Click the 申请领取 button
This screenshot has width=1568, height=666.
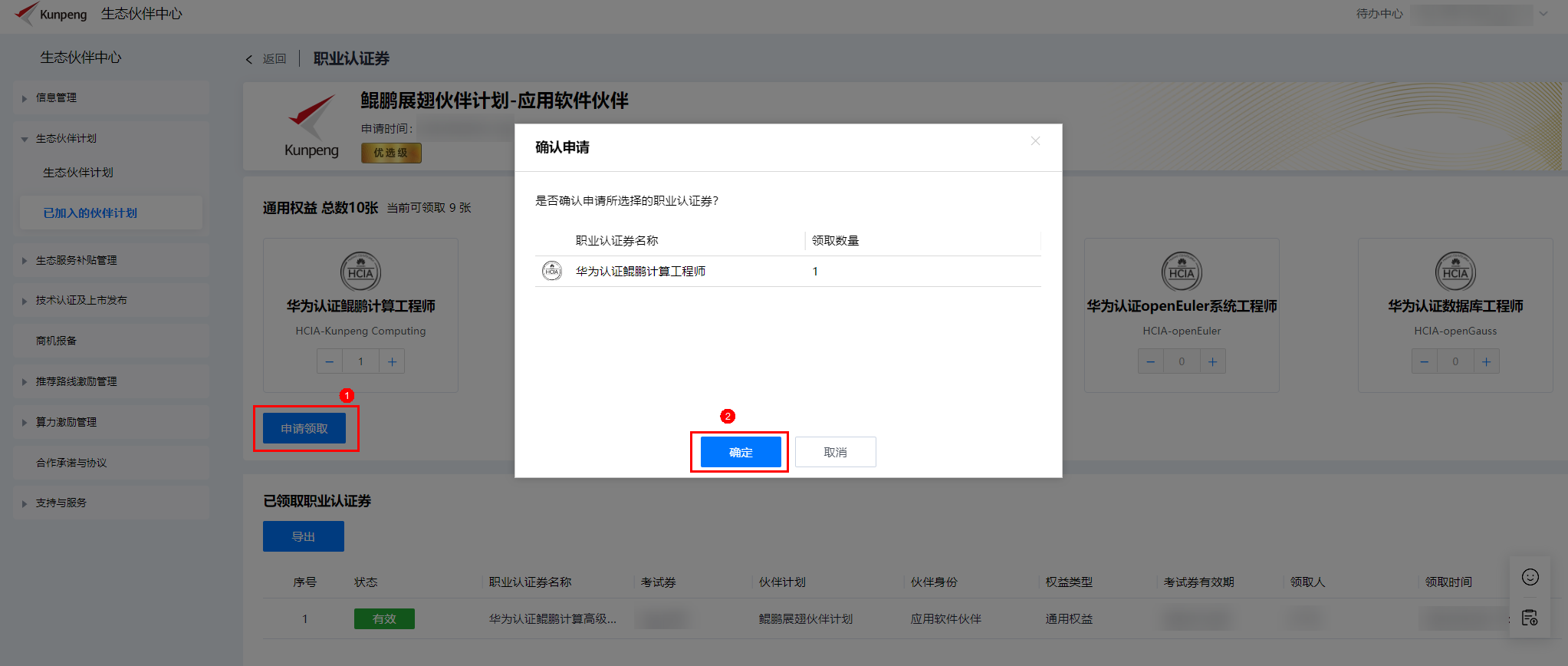click(304, 428)
